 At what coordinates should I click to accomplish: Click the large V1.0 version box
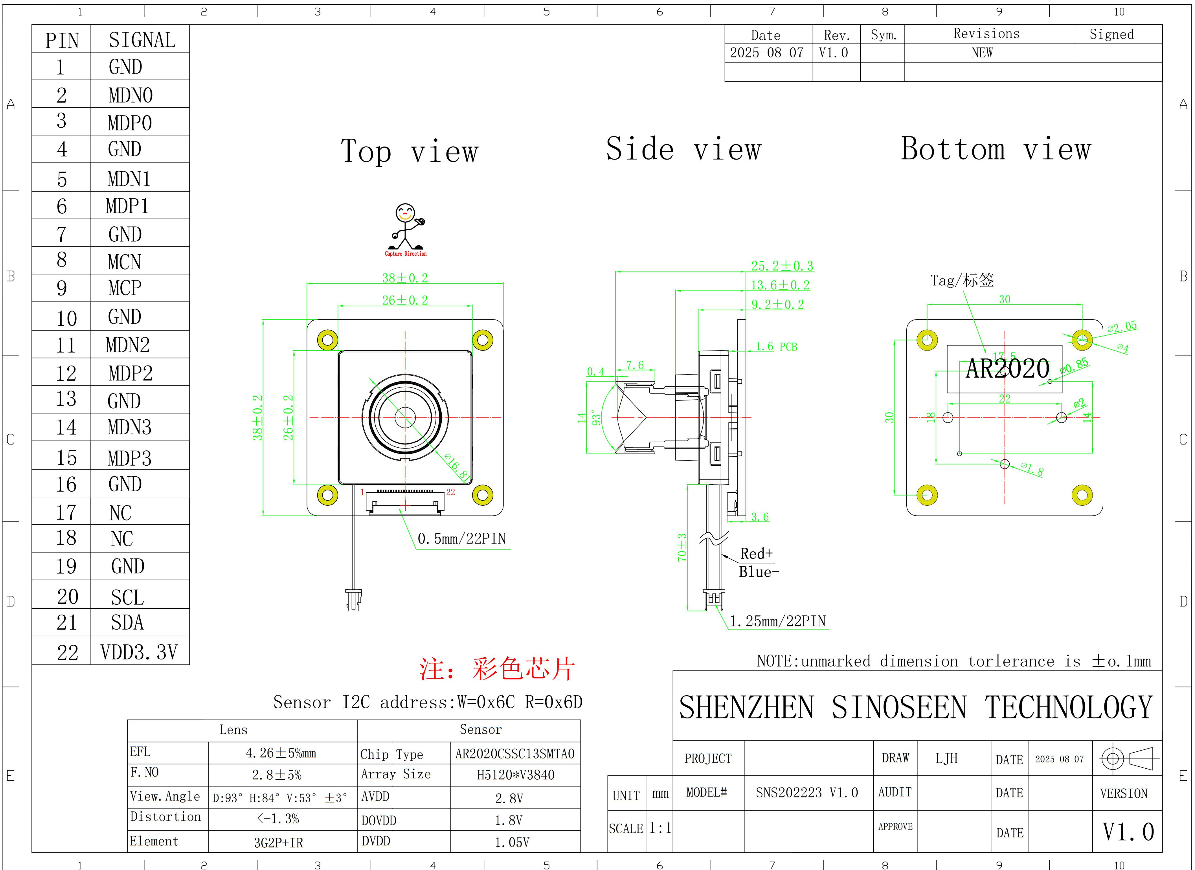coord(1127,832)
